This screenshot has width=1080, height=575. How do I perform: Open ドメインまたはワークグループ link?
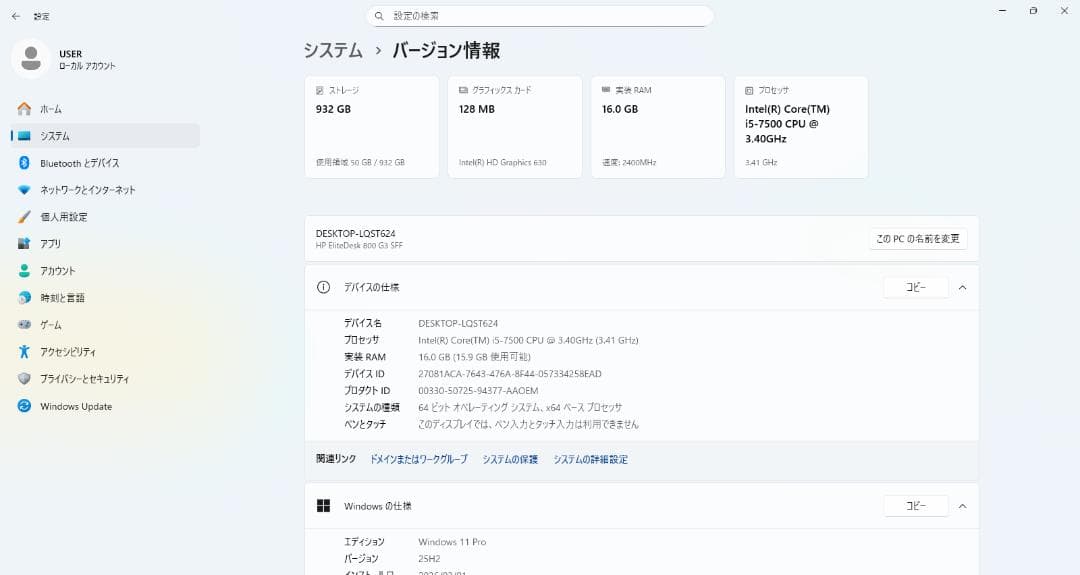pyautogui.click(x=419, y=459)
